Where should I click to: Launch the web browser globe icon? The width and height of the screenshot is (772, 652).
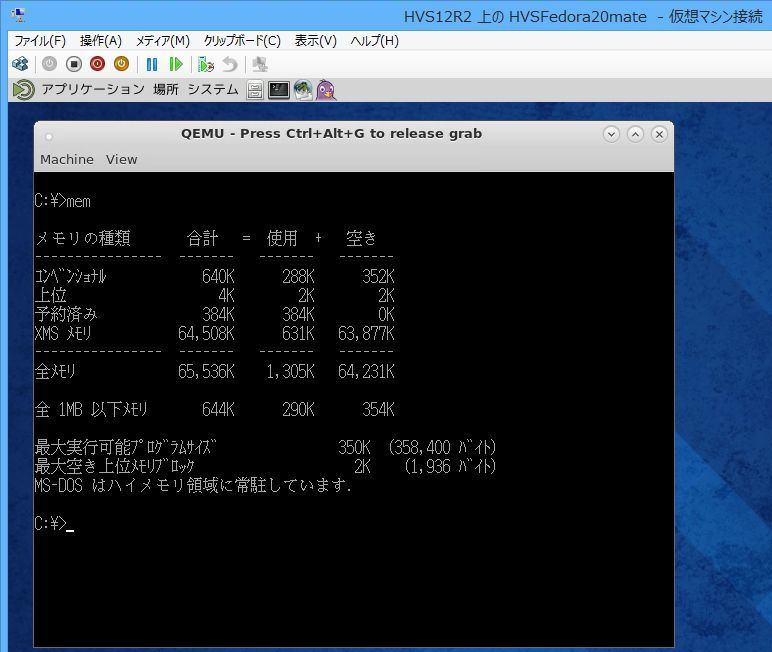pyautogui.click(x=303, y=90)
